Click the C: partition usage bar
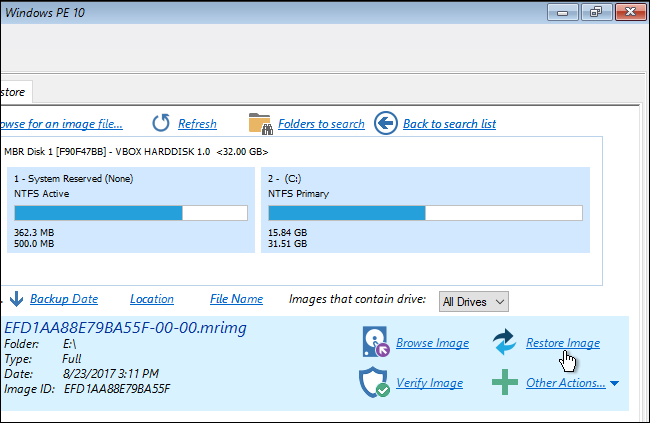This screenshot has width=650, height=423. tap(425, 213)
